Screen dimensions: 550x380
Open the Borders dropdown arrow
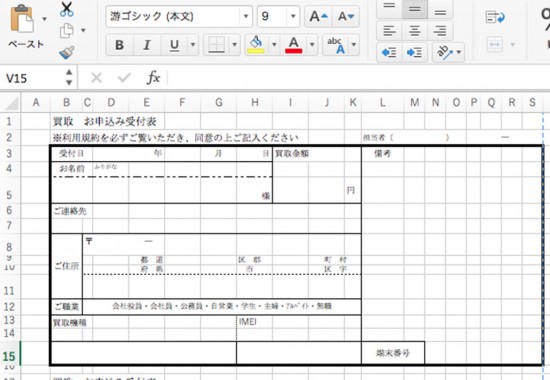pos(234,45)
